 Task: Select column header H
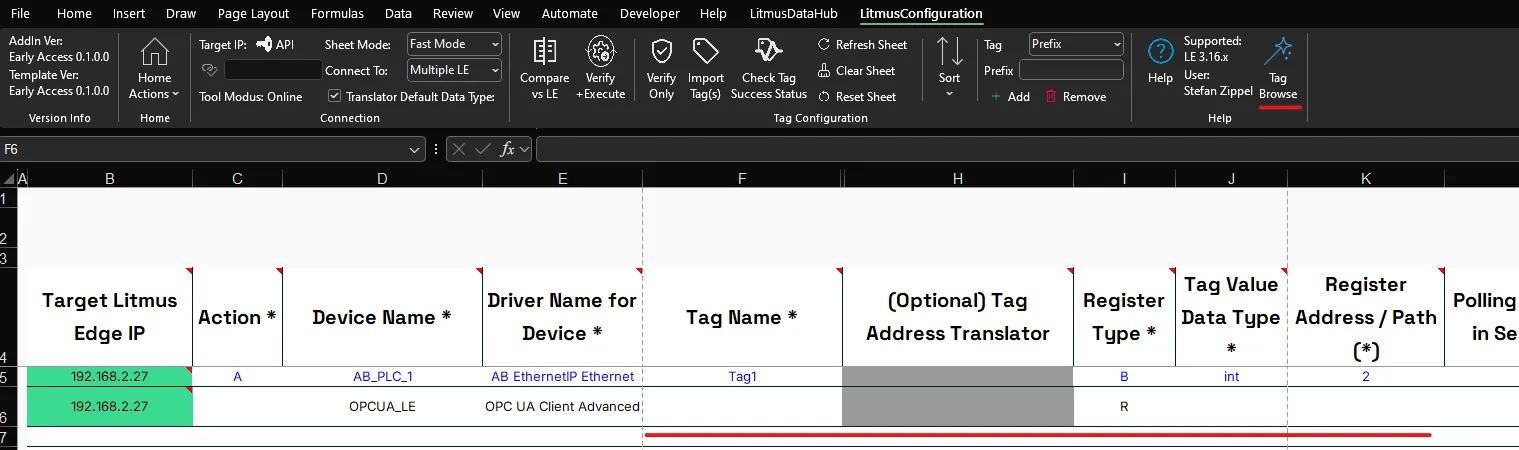pyautogui.click(x=958, y=178)
